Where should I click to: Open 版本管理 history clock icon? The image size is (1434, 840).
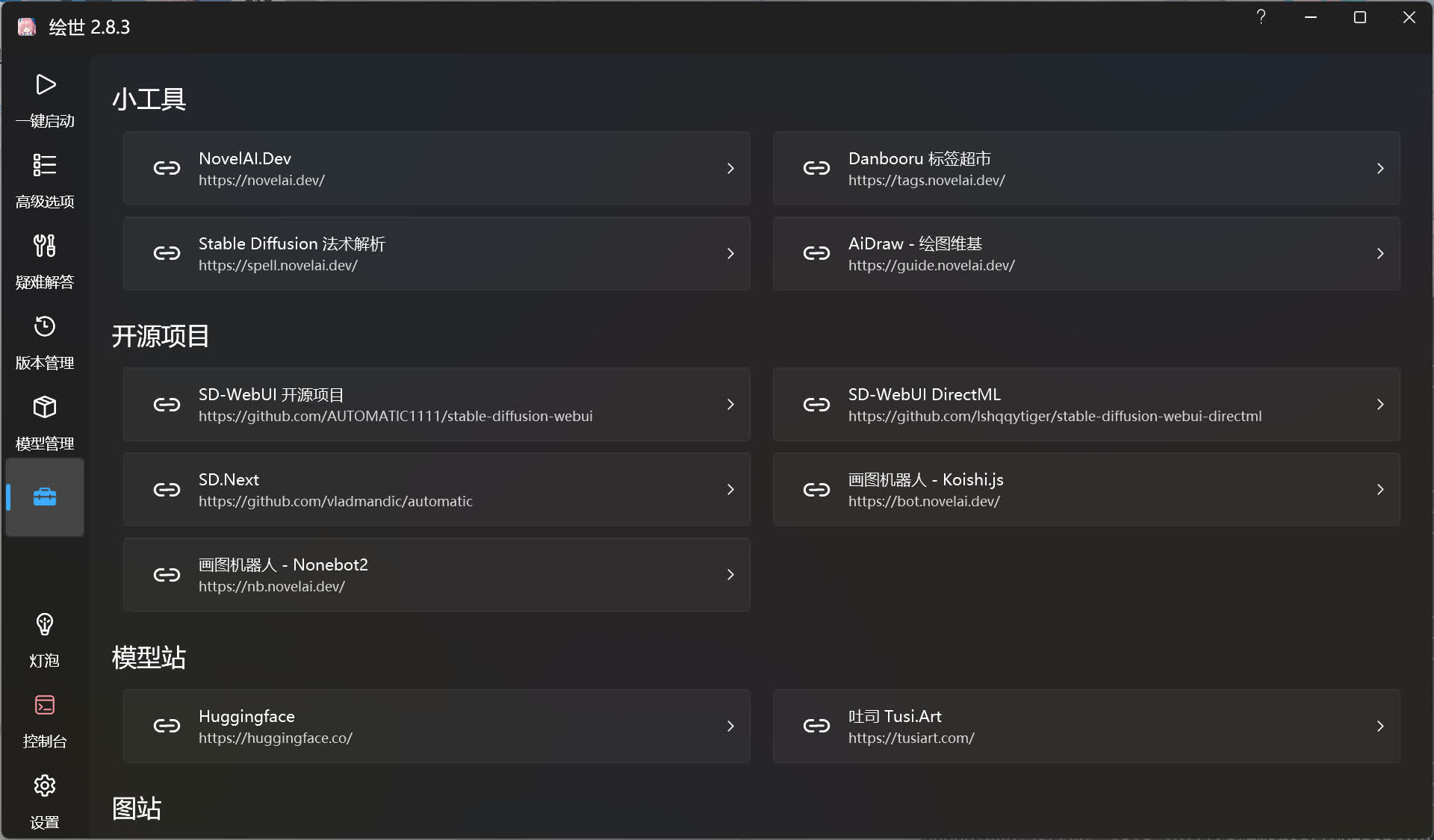(x=45, y=326)
